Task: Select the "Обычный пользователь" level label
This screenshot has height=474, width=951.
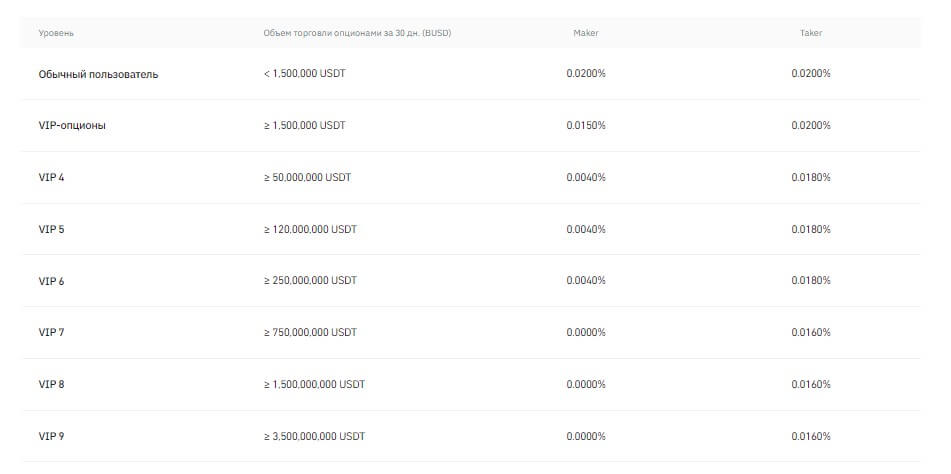Action: (x=98, y=74)
